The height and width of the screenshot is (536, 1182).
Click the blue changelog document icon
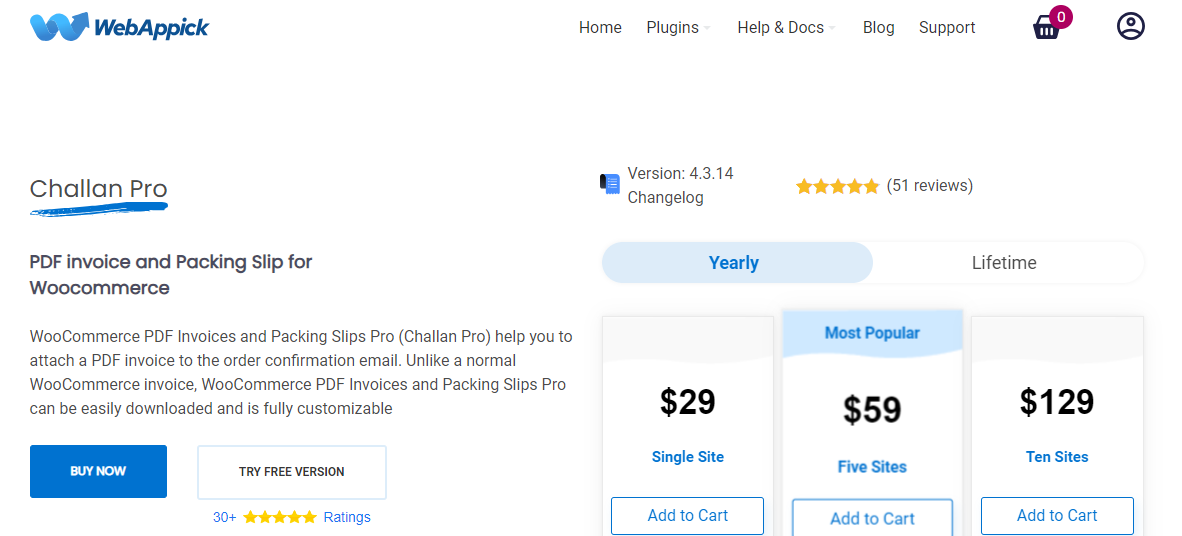click(610, 184)
